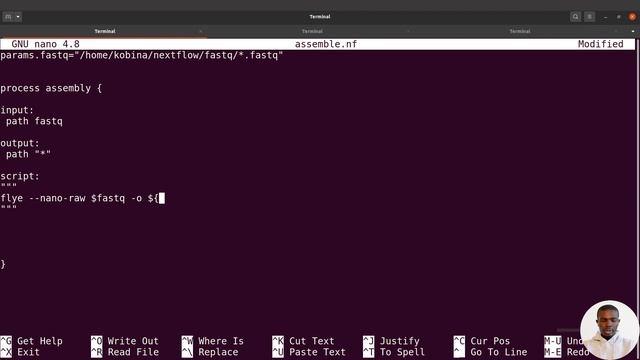This screenshot has height=360, width=640.
Task: Click the window title "Terminal" in the title bar
Action: 320,17
